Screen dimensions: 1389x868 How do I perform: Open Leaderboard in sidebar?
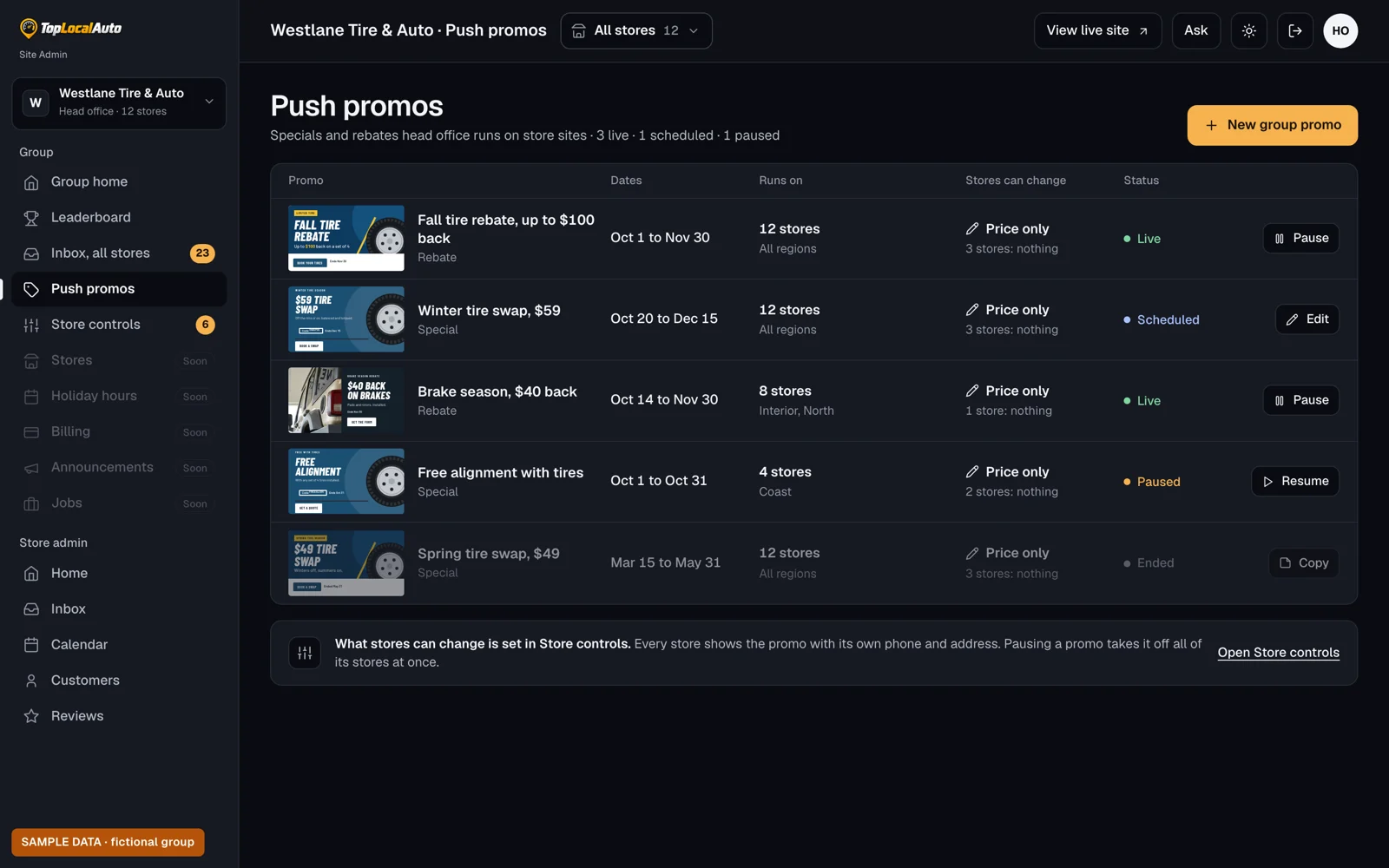(119, 218)
